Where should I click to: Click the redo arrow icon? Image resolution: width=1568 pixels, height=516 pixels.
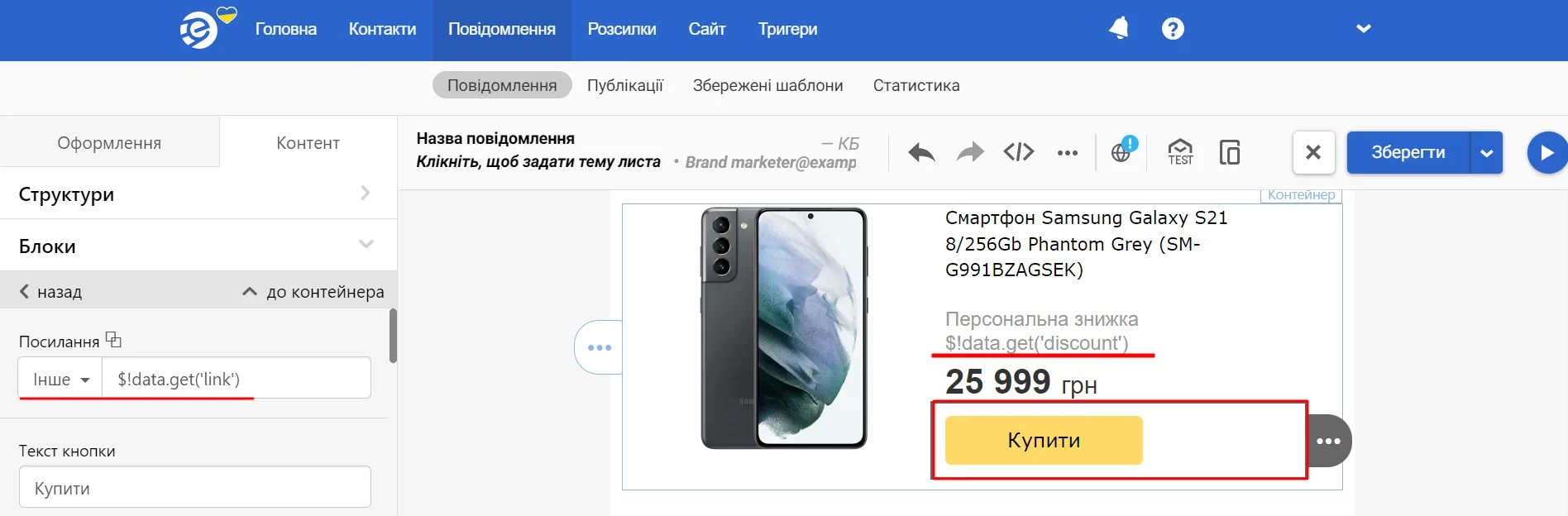[x=970, y=152]
